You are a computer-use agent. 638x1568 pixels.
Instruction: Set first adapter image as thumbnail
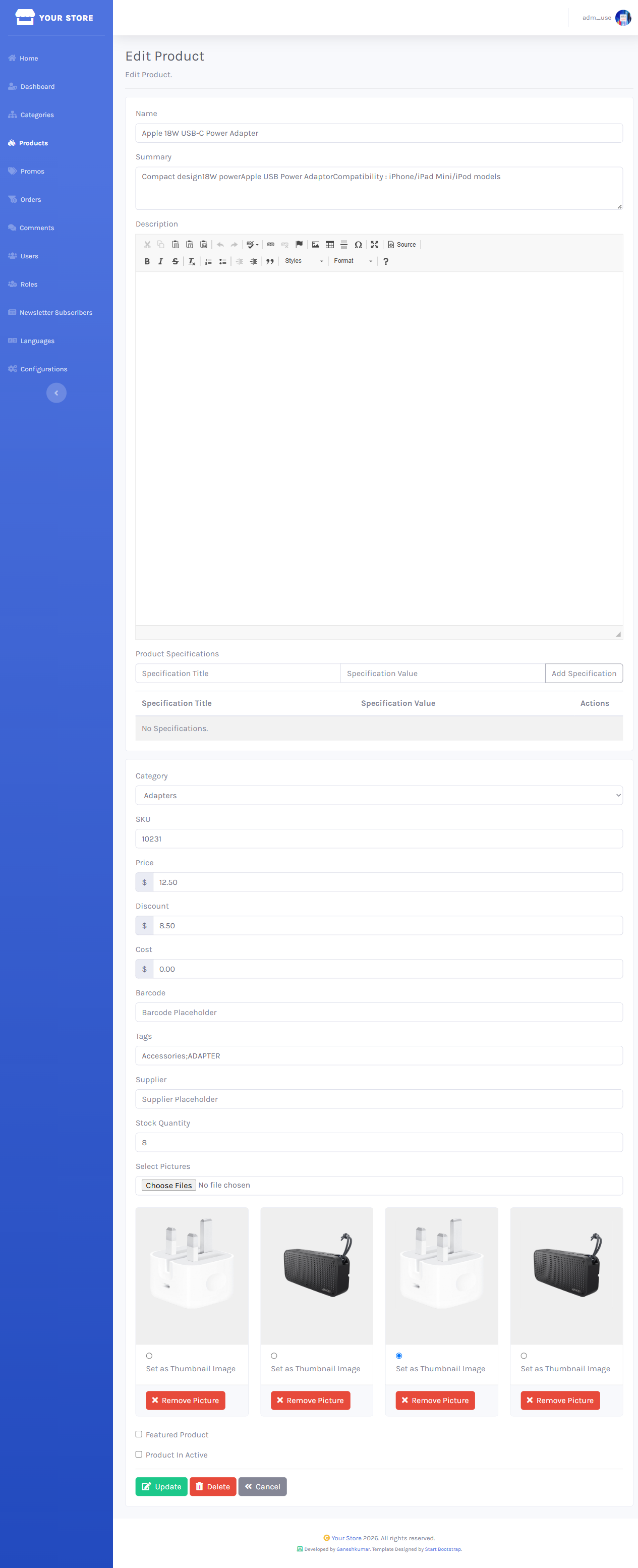tap(149, 1356)
